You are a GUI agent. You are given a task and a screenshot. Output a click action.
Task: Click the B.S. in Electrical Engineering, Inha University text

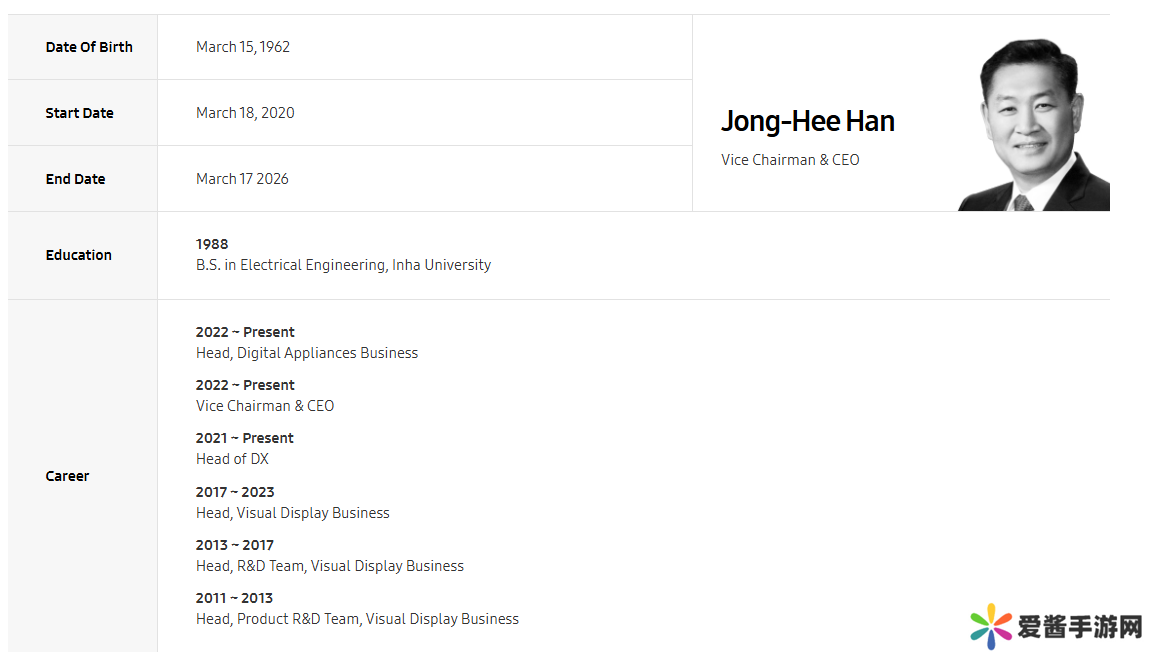[x=343, y=265]
